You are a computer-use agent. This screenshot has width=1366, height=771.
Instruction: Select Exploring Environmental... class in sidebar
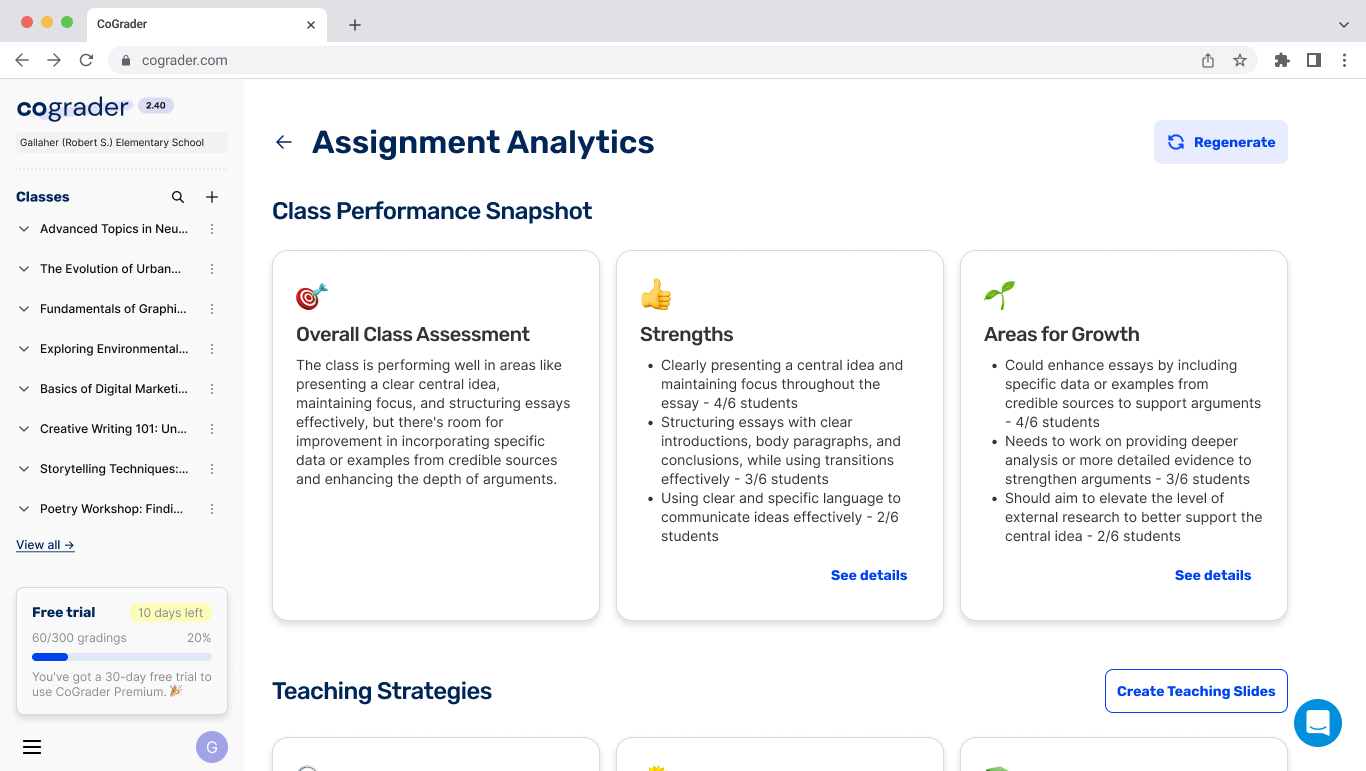click(x=113, y=349)
